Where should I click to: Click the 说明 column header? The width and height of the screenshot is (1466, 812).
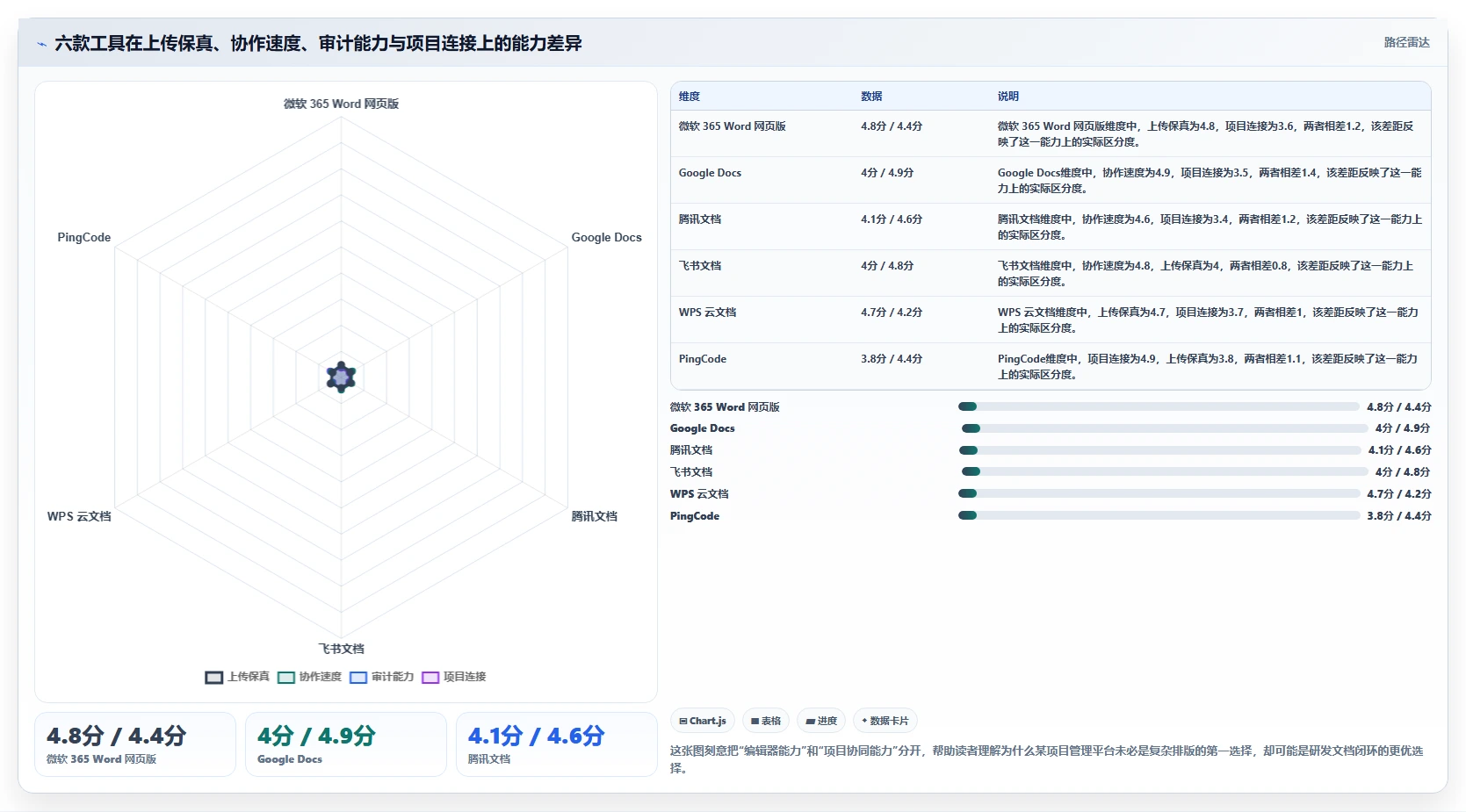(x=1008, y=97)
